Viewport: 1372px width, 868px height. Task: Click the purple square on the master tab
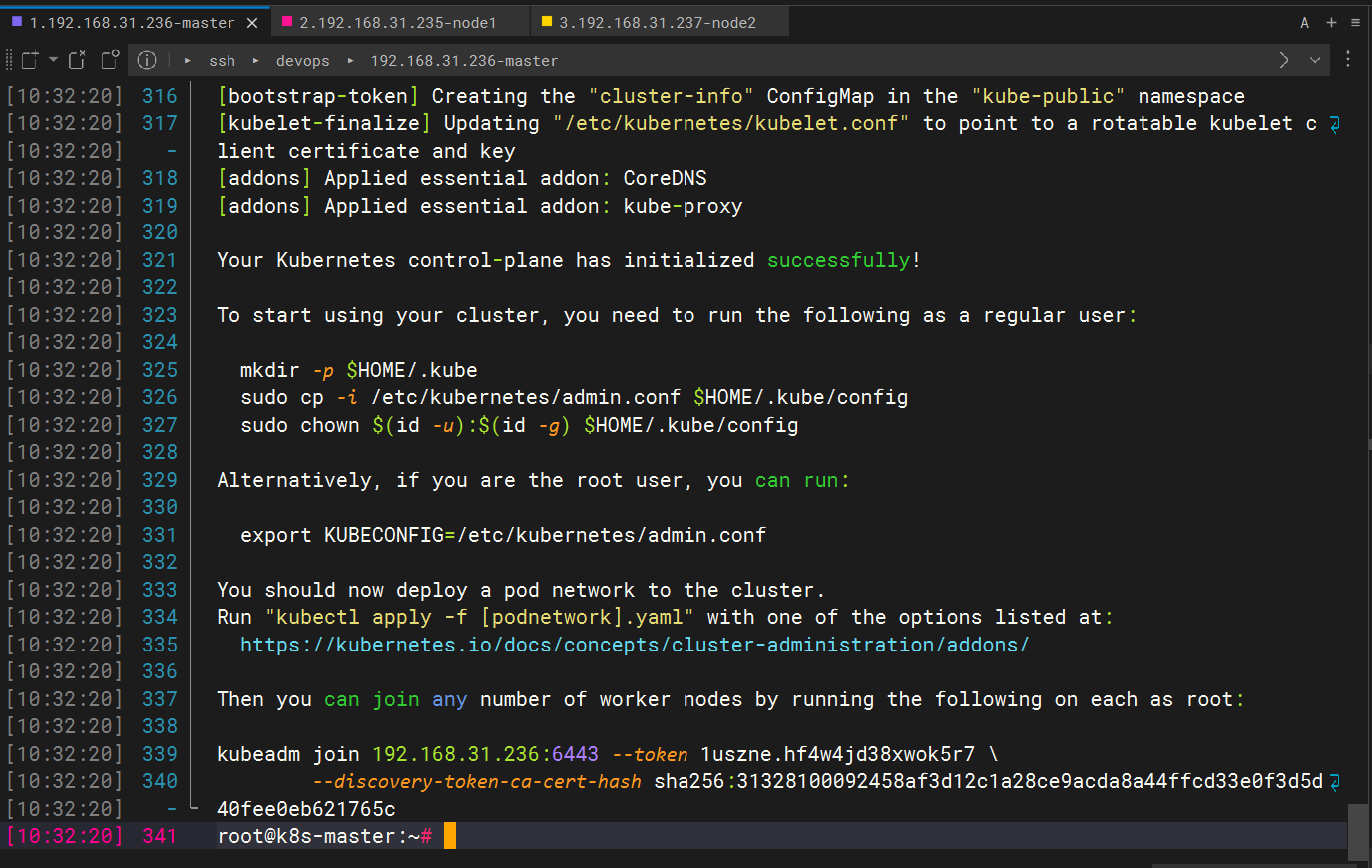click(17, 21)
